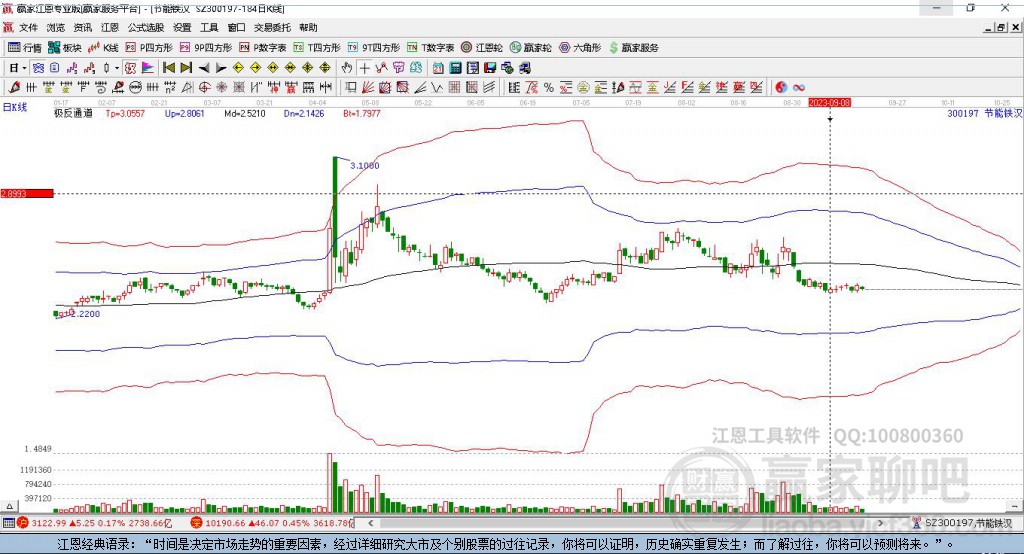Screen dimensions: 1024x554
Task: Click the scrollbar left arrow at bottom
Action: pyautogui.click(x=371, y=523)
